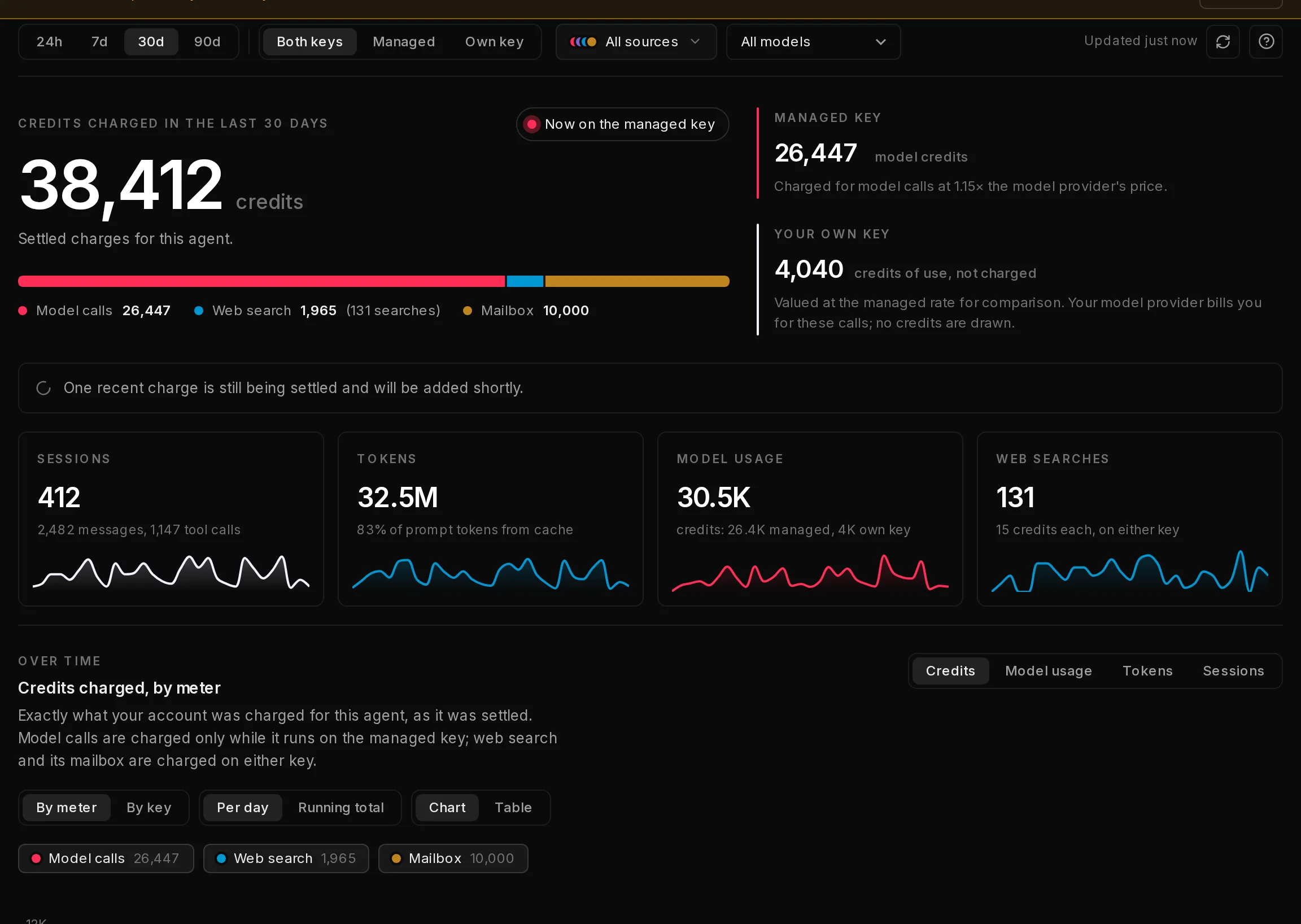The image size is (1301, 924).
Task: Toggle the Web search 1,965 series chip
Action: click(x=286, y=858)
